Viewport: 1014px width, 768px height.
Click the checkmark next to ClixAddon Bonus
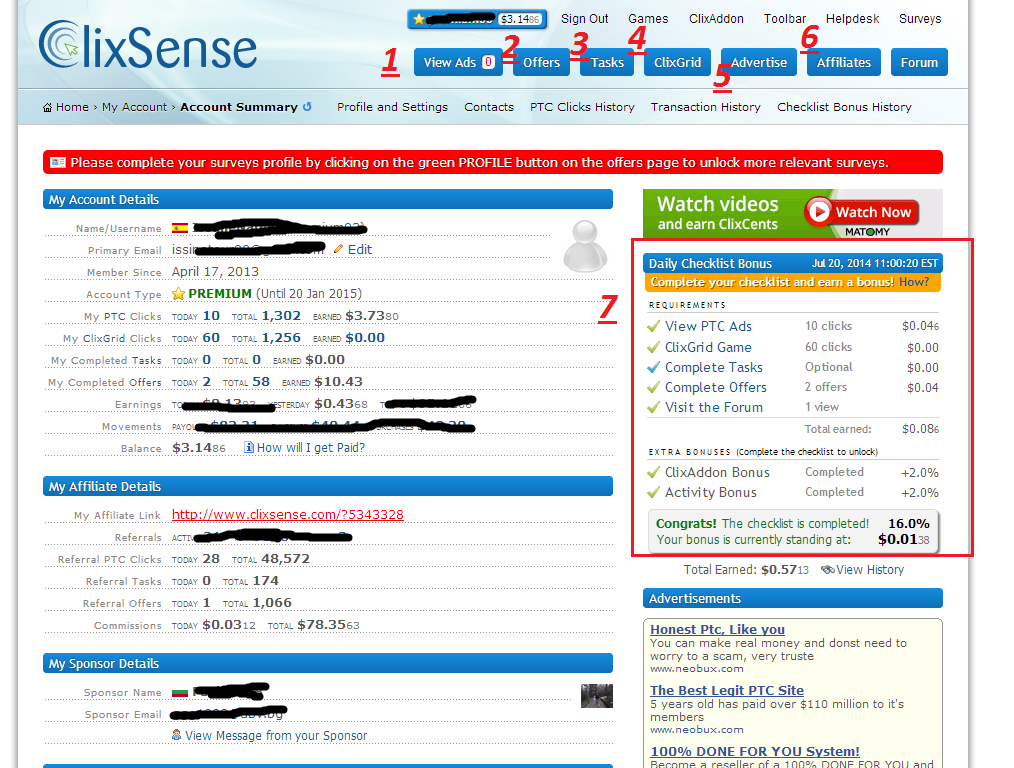tap(653, 471)
